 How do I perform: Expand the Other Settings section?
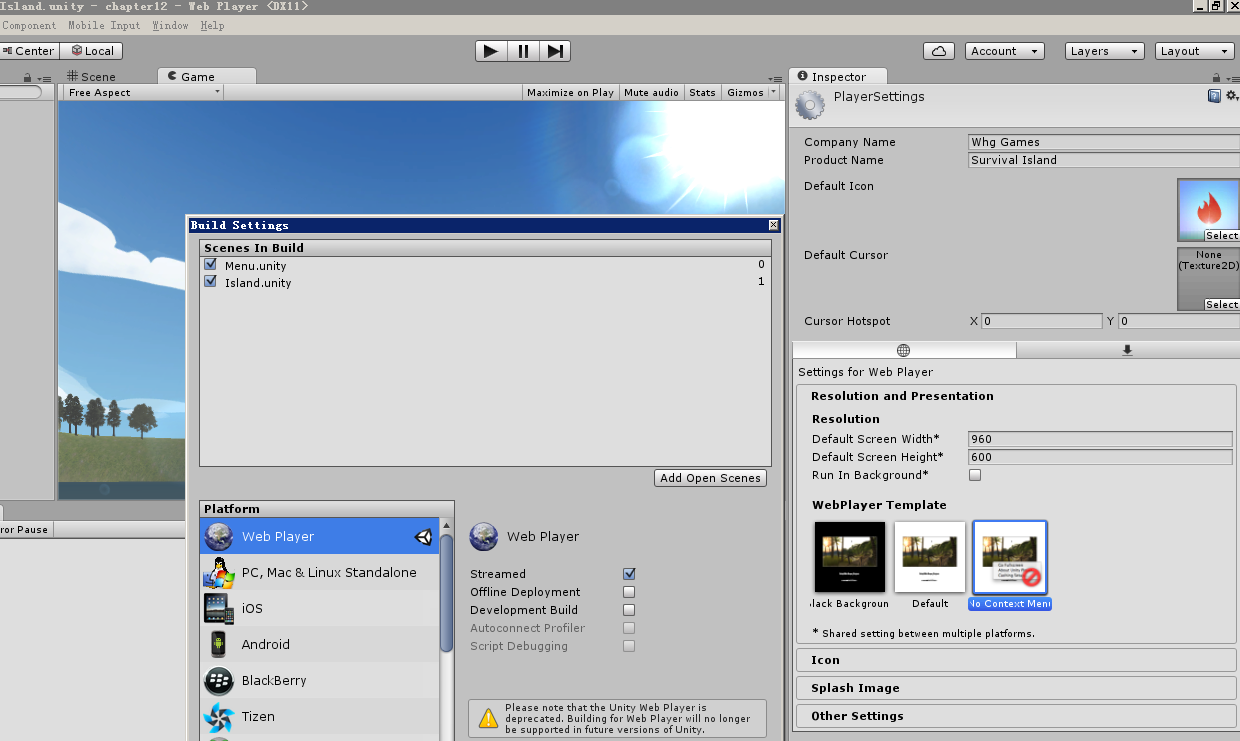1018,716
